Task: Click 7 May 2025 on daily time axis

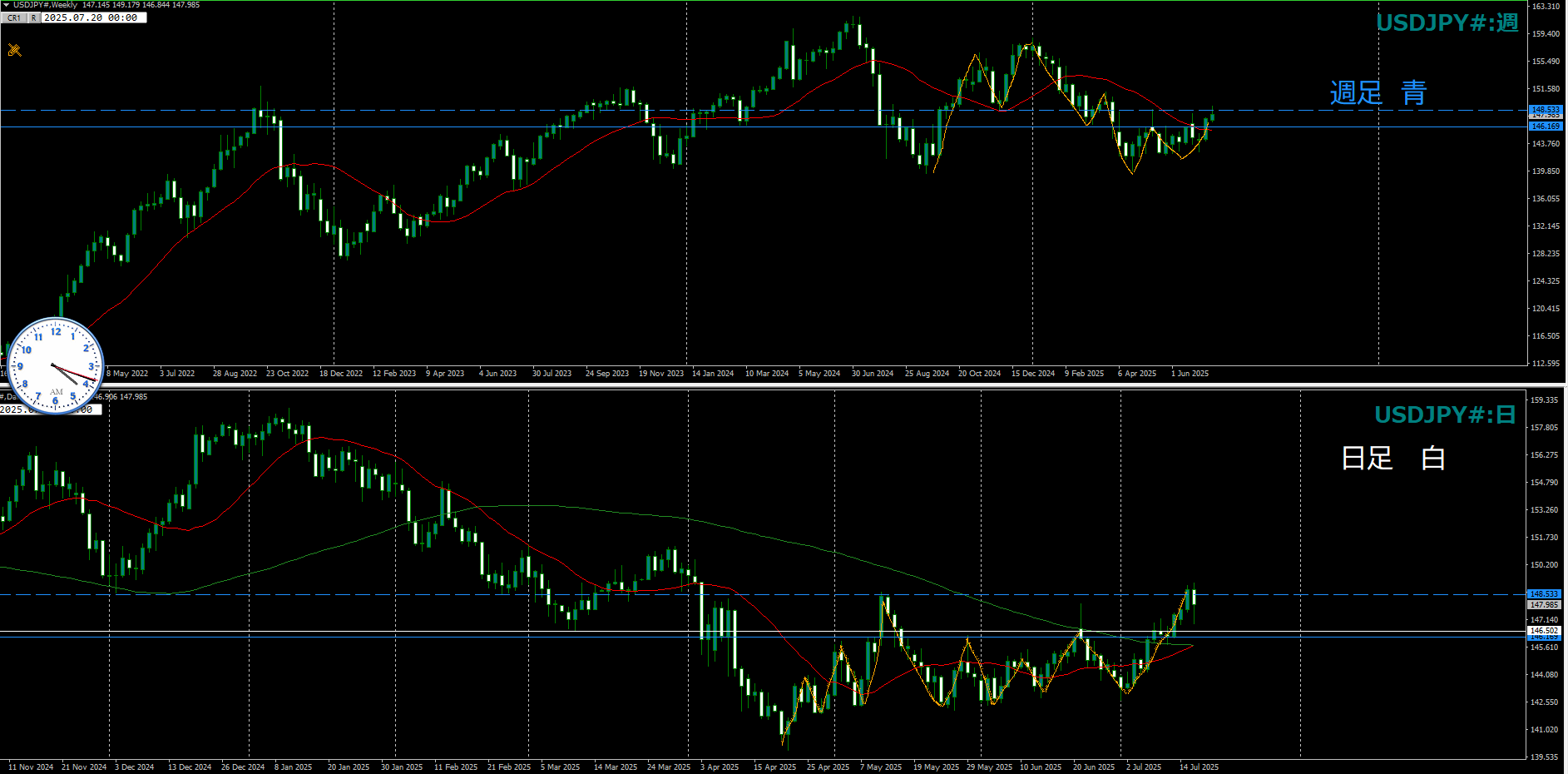Action: (881, 767)
